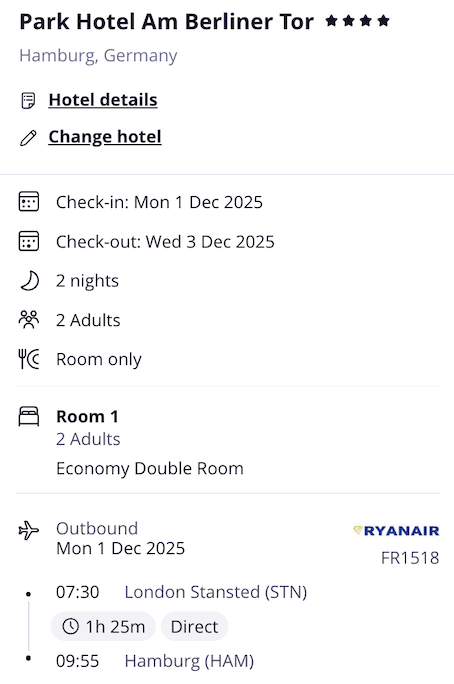Click the hotel details document icon
The width and height of the screenshot is (454, 684).
click(x=28, y=100)
